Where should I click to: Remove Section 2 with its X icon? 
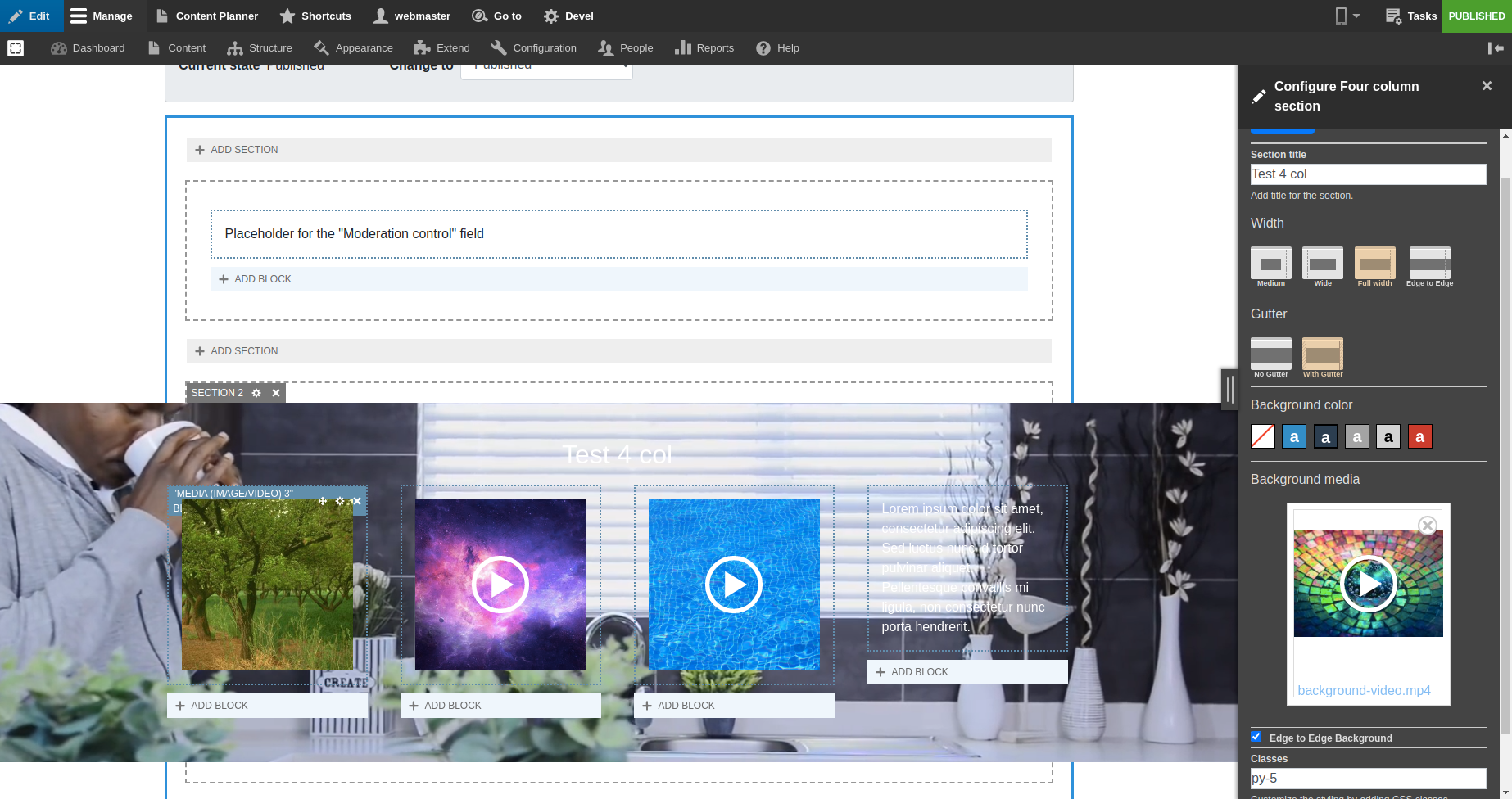pyautogui.click(x=276, y=393)
